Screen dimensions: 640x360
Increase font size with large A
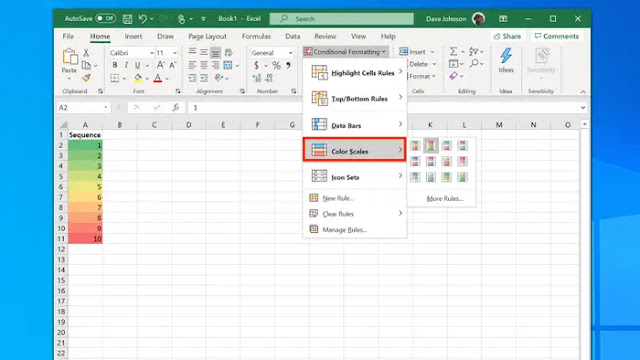161,65
